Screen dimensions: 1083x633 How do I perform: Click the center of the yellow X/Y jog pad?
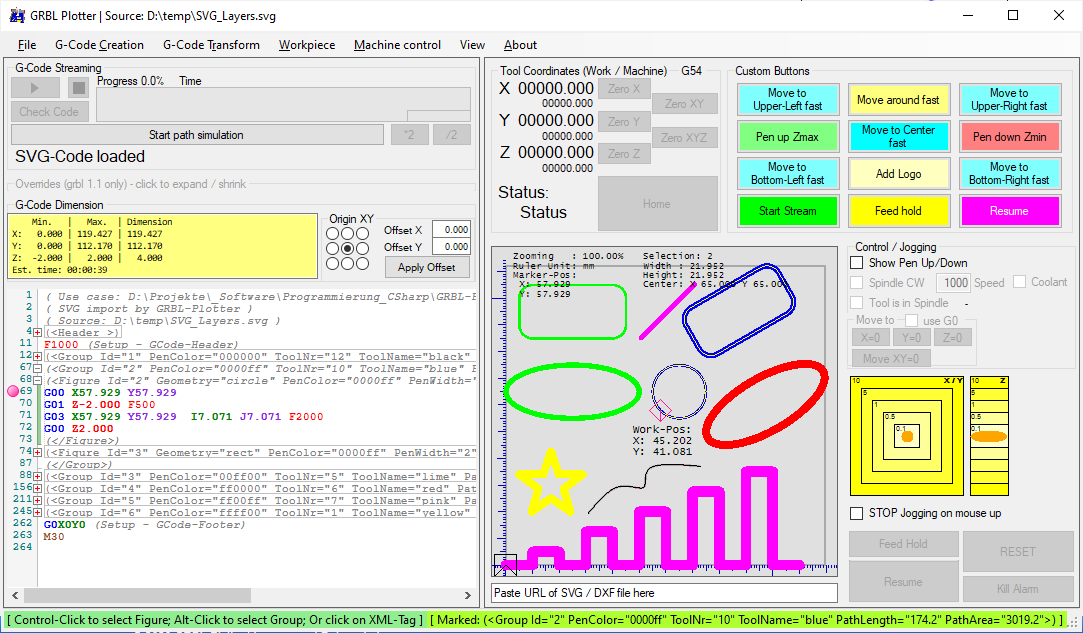[x=906, y=435]
